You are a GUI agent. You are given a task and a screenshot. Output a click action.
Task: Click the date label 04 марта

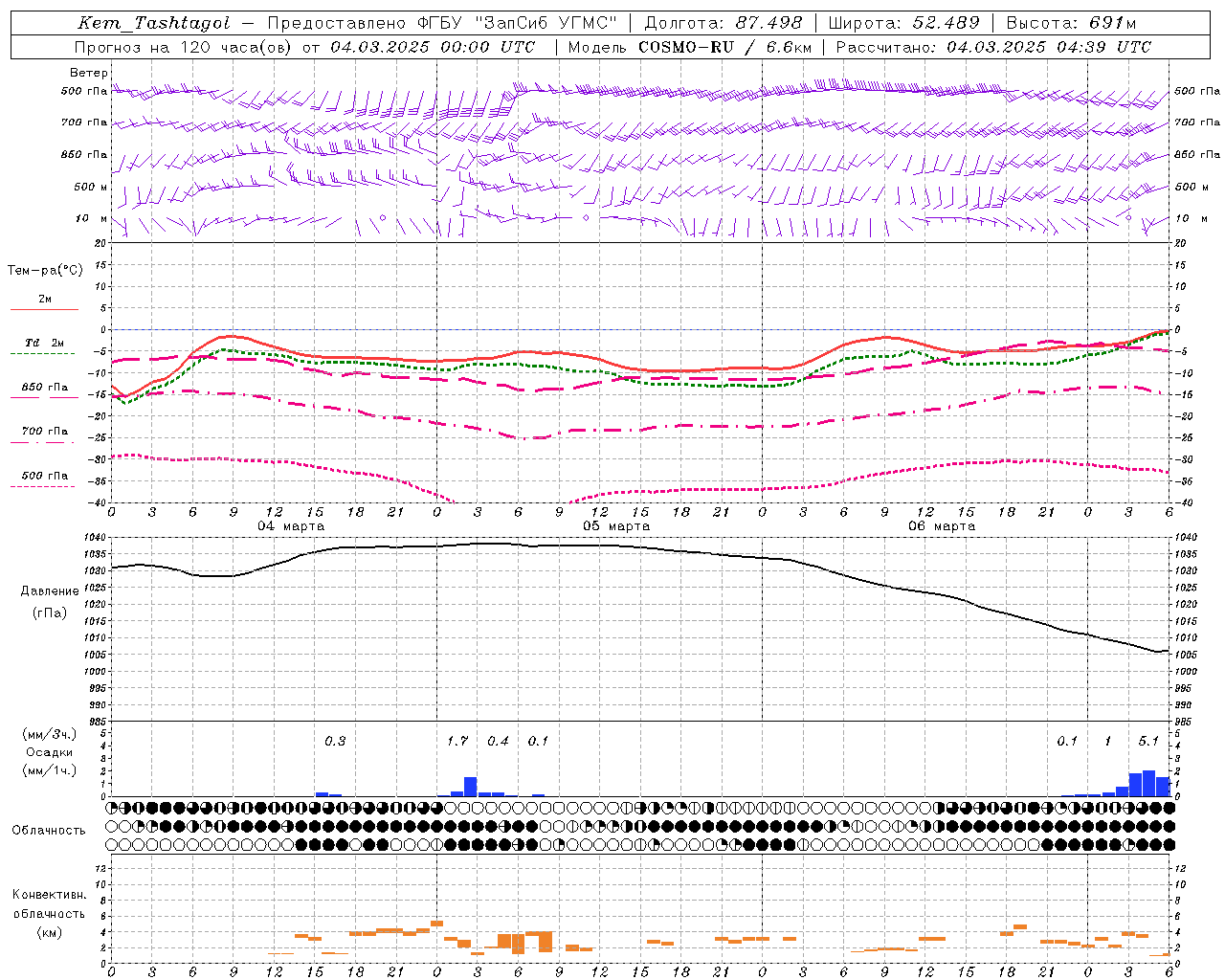291,525
